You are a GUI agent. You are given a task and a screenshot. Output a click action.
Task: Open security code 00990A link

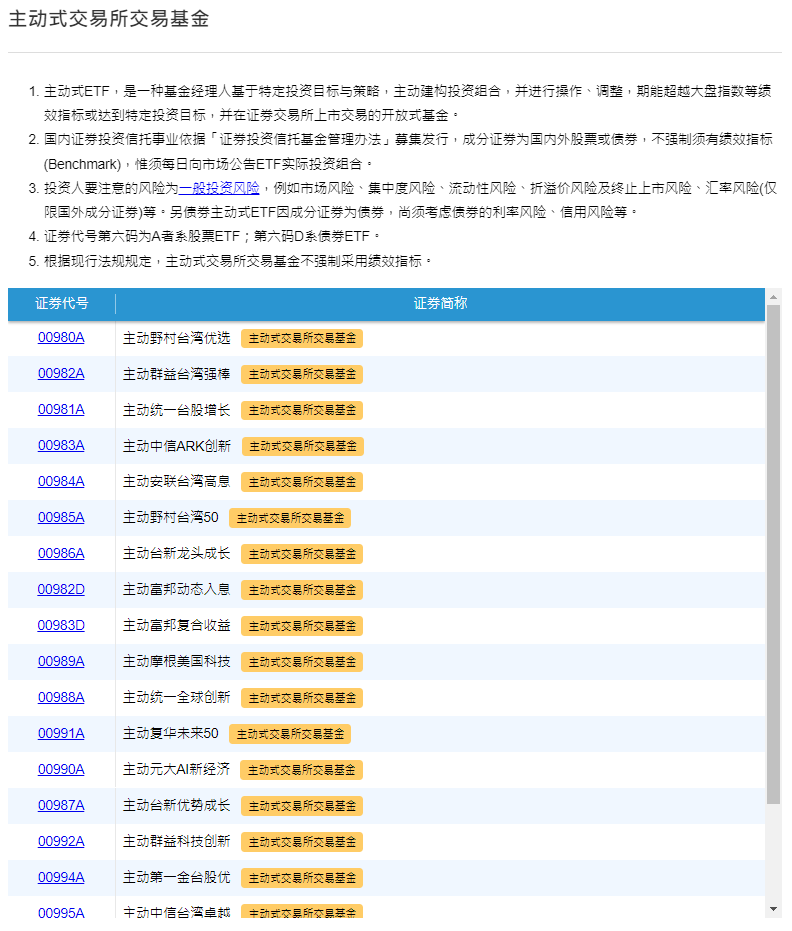61,770
